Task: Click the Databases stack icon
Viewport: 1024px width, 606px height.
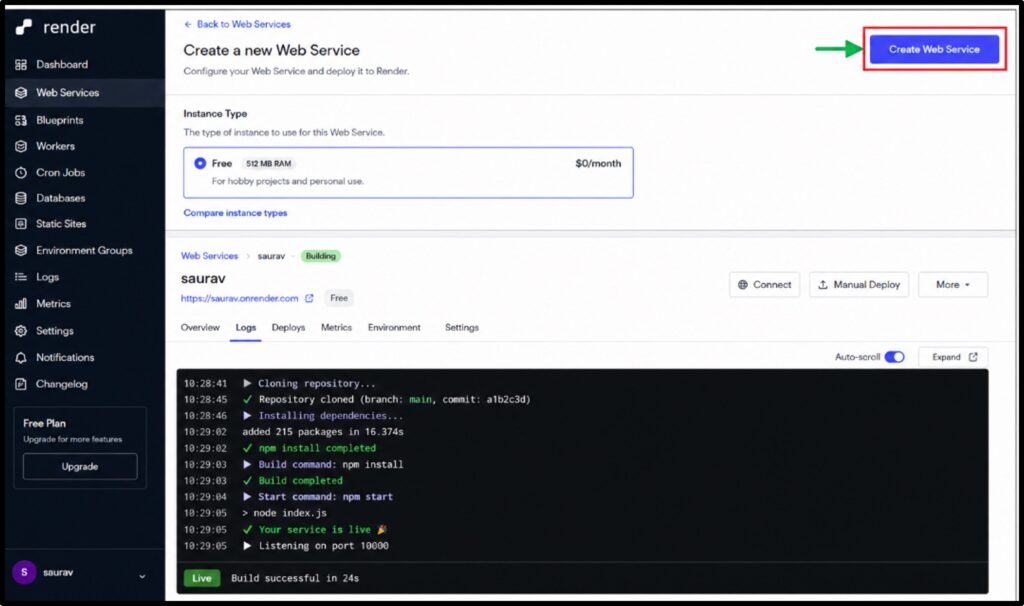Action: [21, 198]
